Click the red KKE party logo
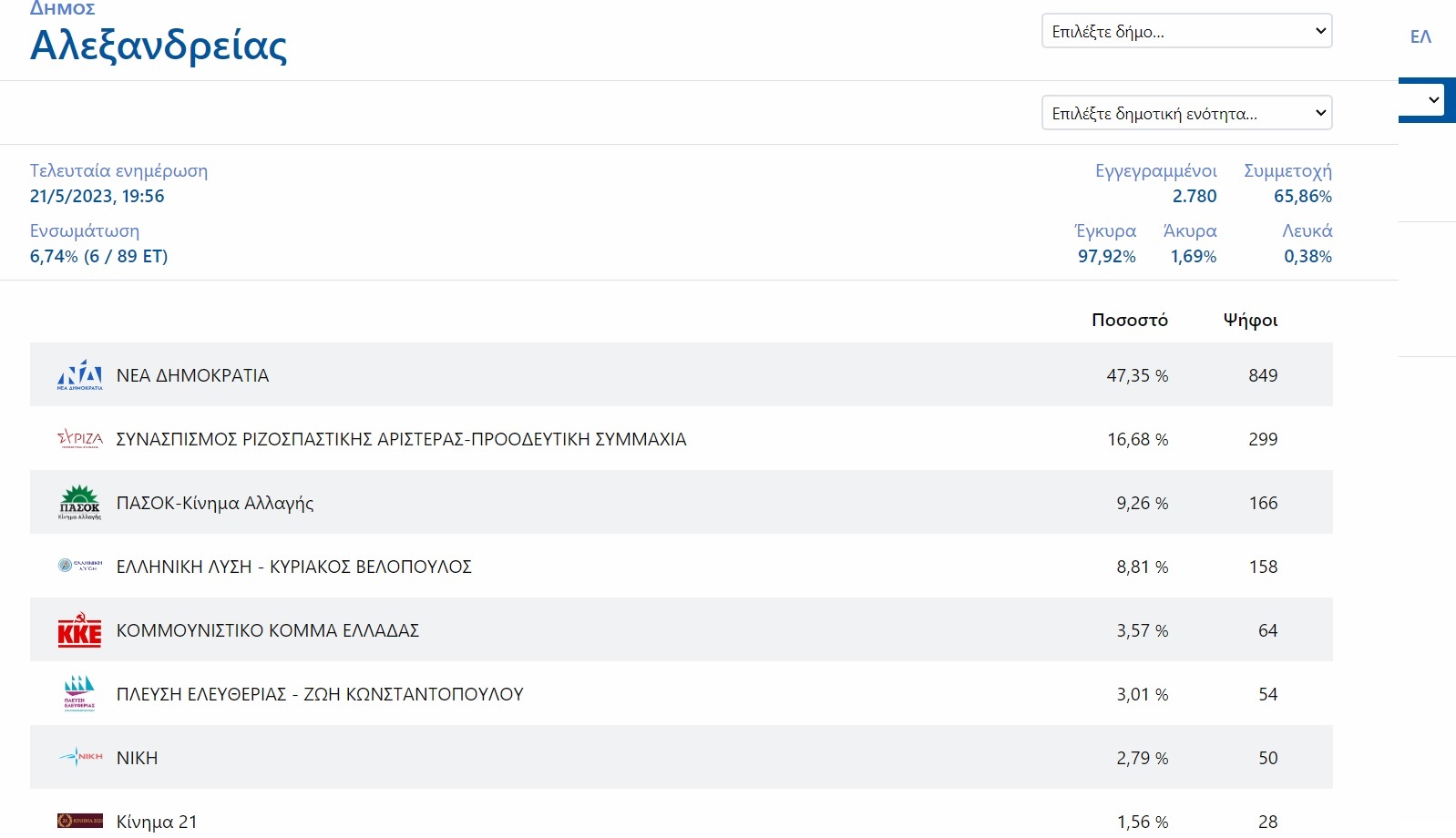Screen dimensions: 1456x838 (80, 629)
